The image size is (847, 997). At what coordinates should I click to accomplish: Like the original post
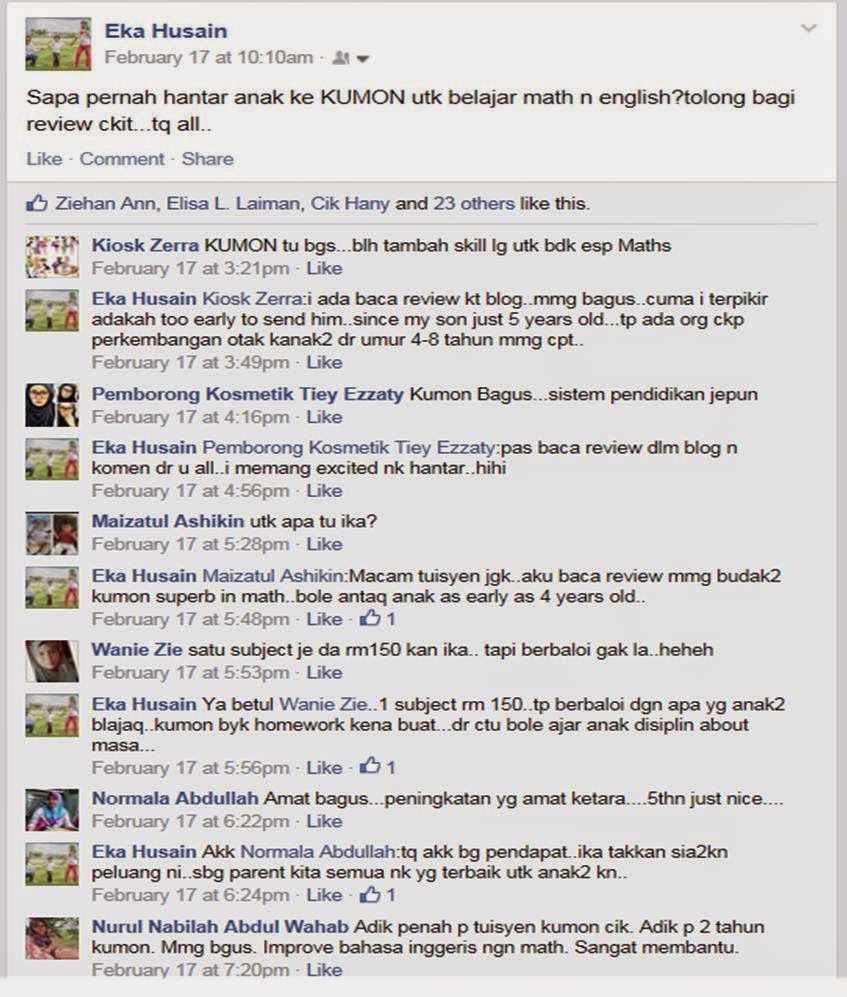[x=45, y=159]
